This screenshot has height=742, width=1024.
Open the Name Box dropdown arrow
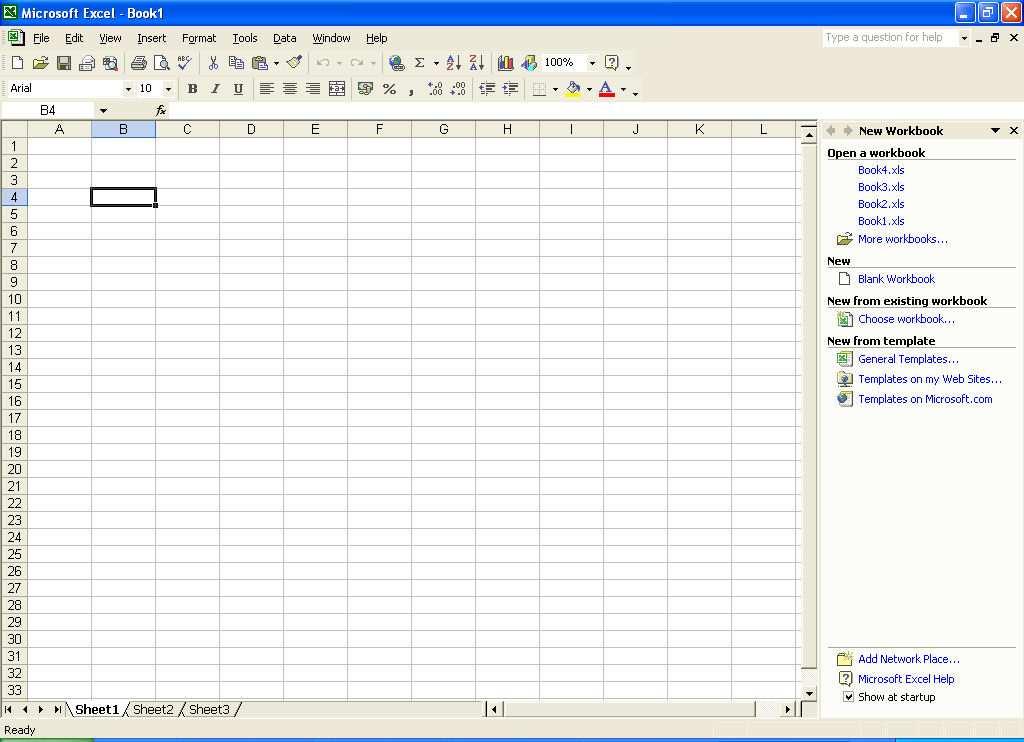pos(103,110)
